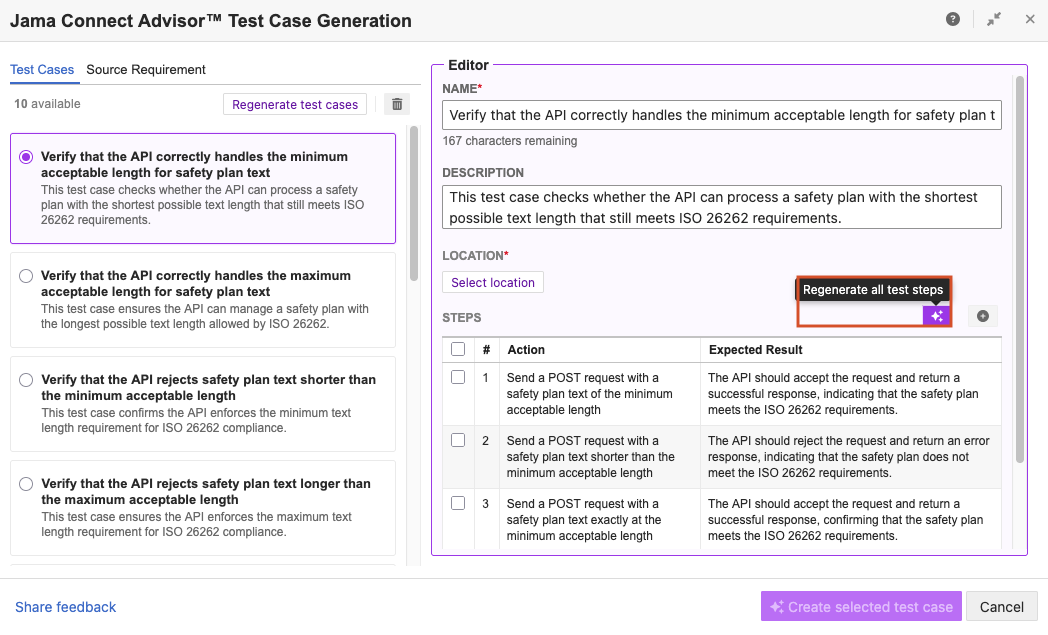The image size is (1048, 635).
Task: Add a step with the plus circle icon
Action: coord(982,316)
